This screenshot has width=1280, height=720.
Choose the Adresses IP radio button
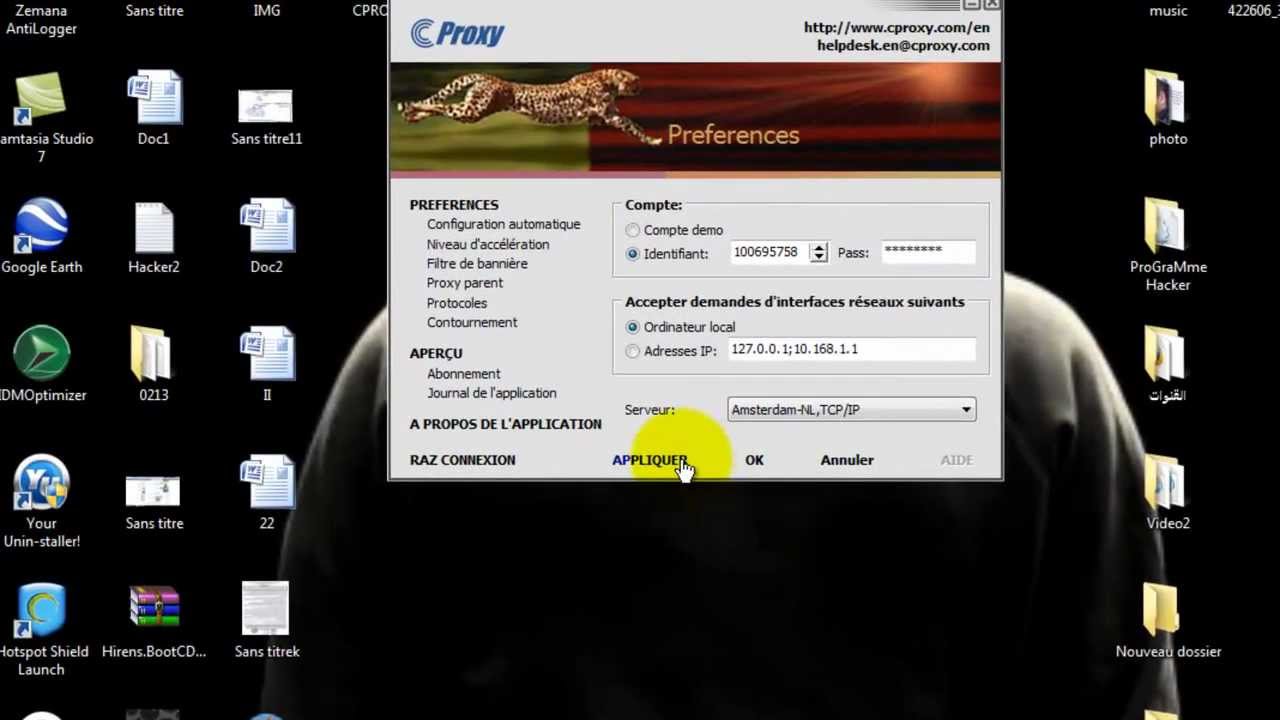pyautogui.click(x=632, y=351)
